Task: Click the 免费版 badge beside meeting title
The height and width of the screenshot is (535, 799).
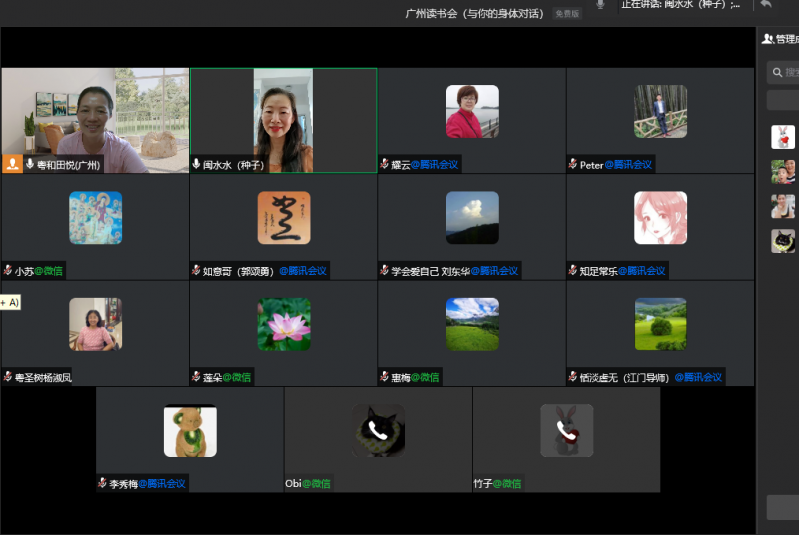Action: [567, 14]
